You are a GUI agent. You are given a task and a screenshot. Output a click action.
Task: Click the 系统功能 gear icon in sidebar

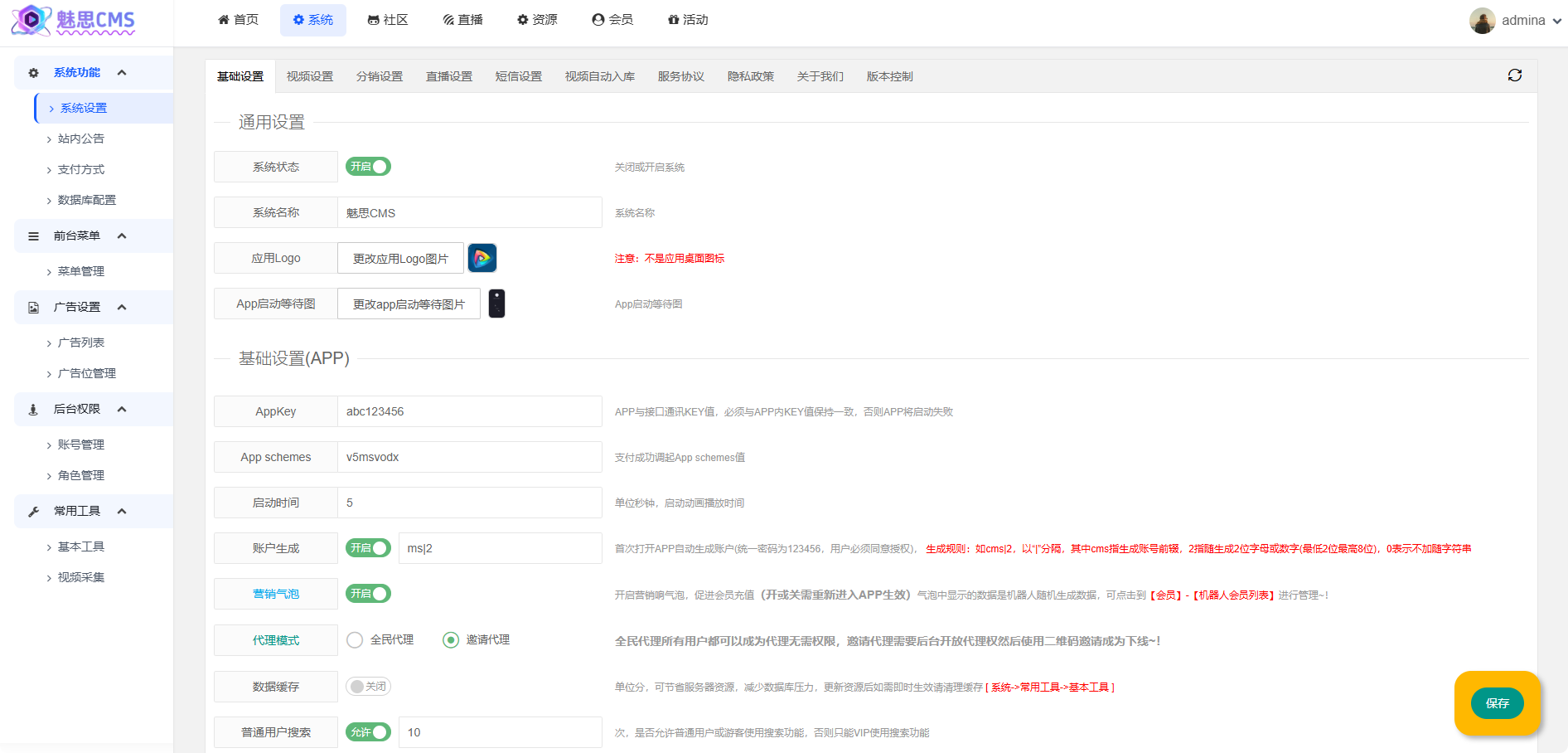[x=33, y=72]
